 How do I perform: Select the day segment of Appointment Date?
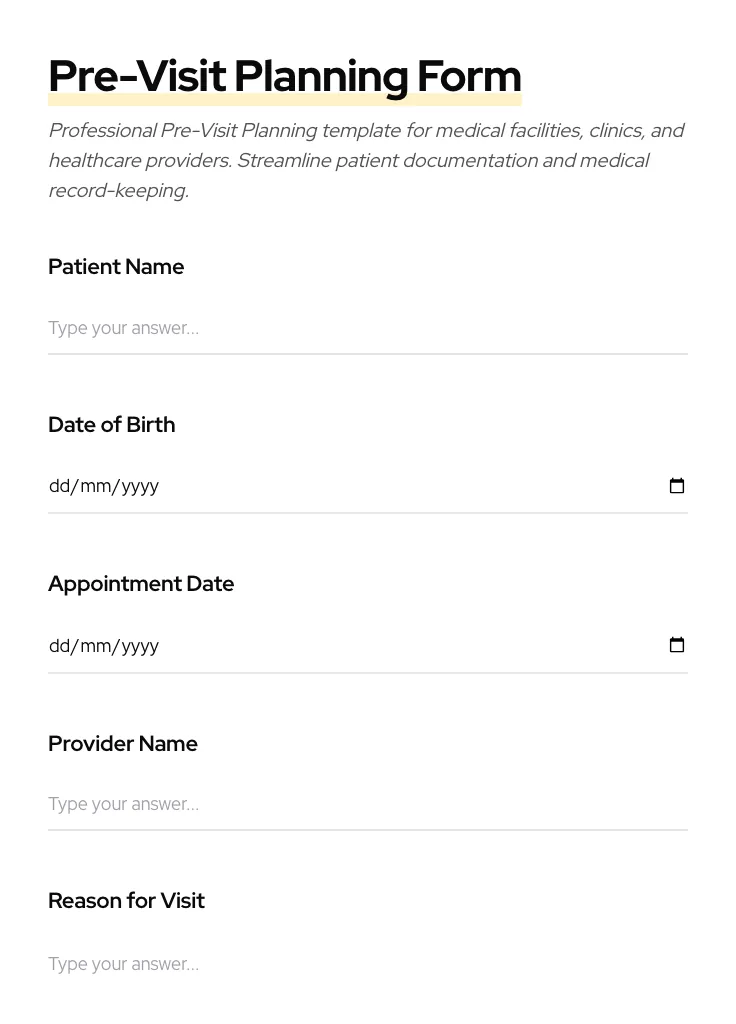(59, 646)
